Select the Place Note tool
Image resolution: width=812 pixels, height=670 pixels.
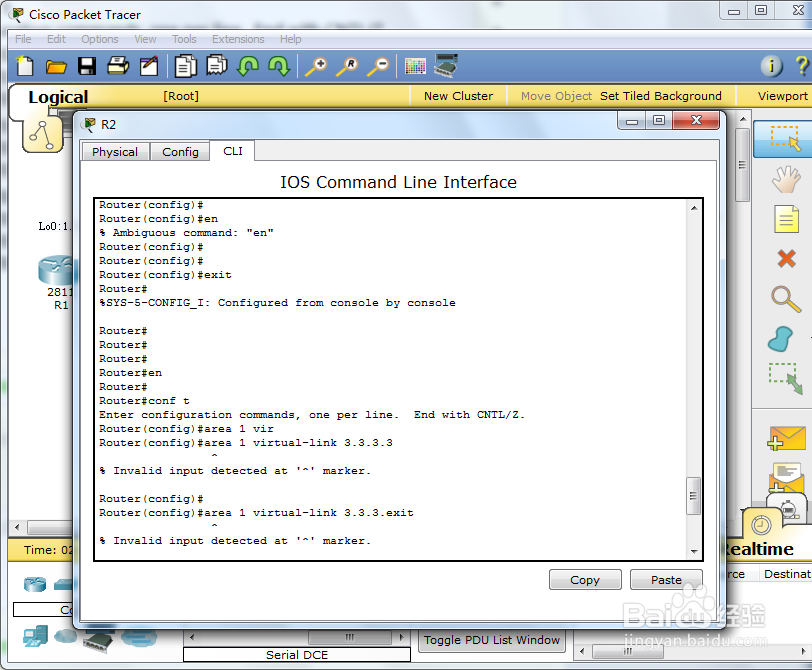pos(786,219)
